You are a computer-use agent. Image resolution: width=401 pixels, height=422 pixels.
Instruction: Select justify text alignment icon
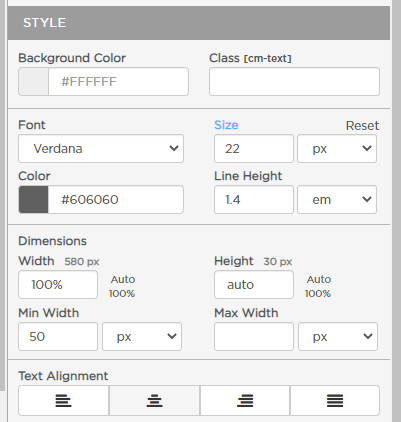point(335,400)
